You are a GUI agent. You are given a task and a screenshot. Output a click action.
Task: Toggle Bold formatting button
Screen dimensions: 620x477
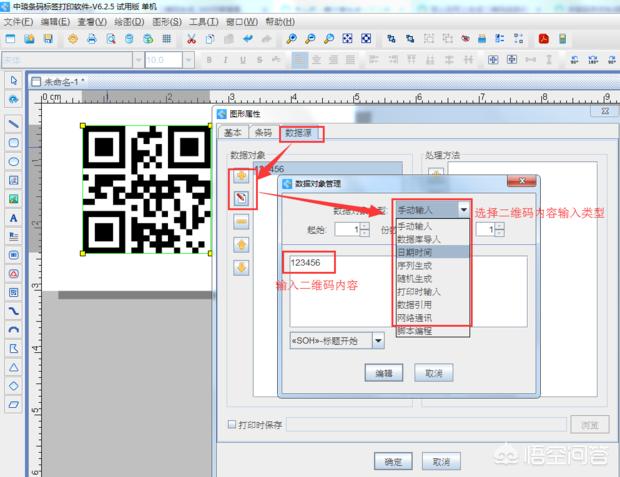coord(209,60)
